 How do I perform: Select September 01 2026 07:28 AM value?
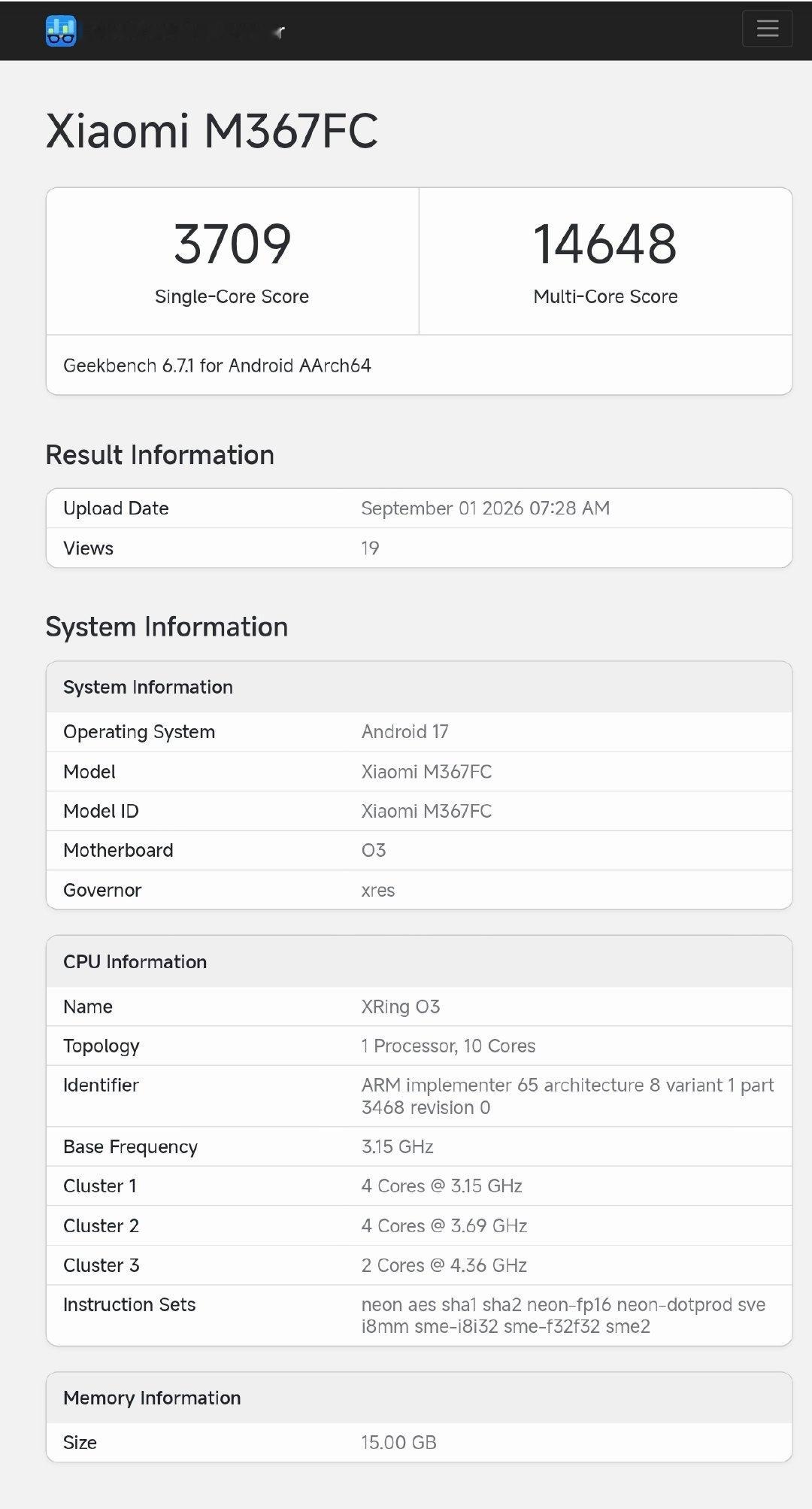pyautogui.click(x=486, y=509)
